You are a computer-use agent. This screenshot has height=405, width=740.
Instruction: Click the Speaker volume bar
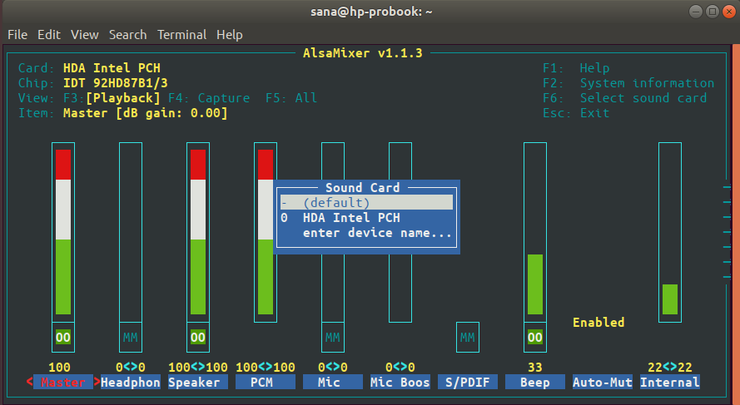[198, 232]
